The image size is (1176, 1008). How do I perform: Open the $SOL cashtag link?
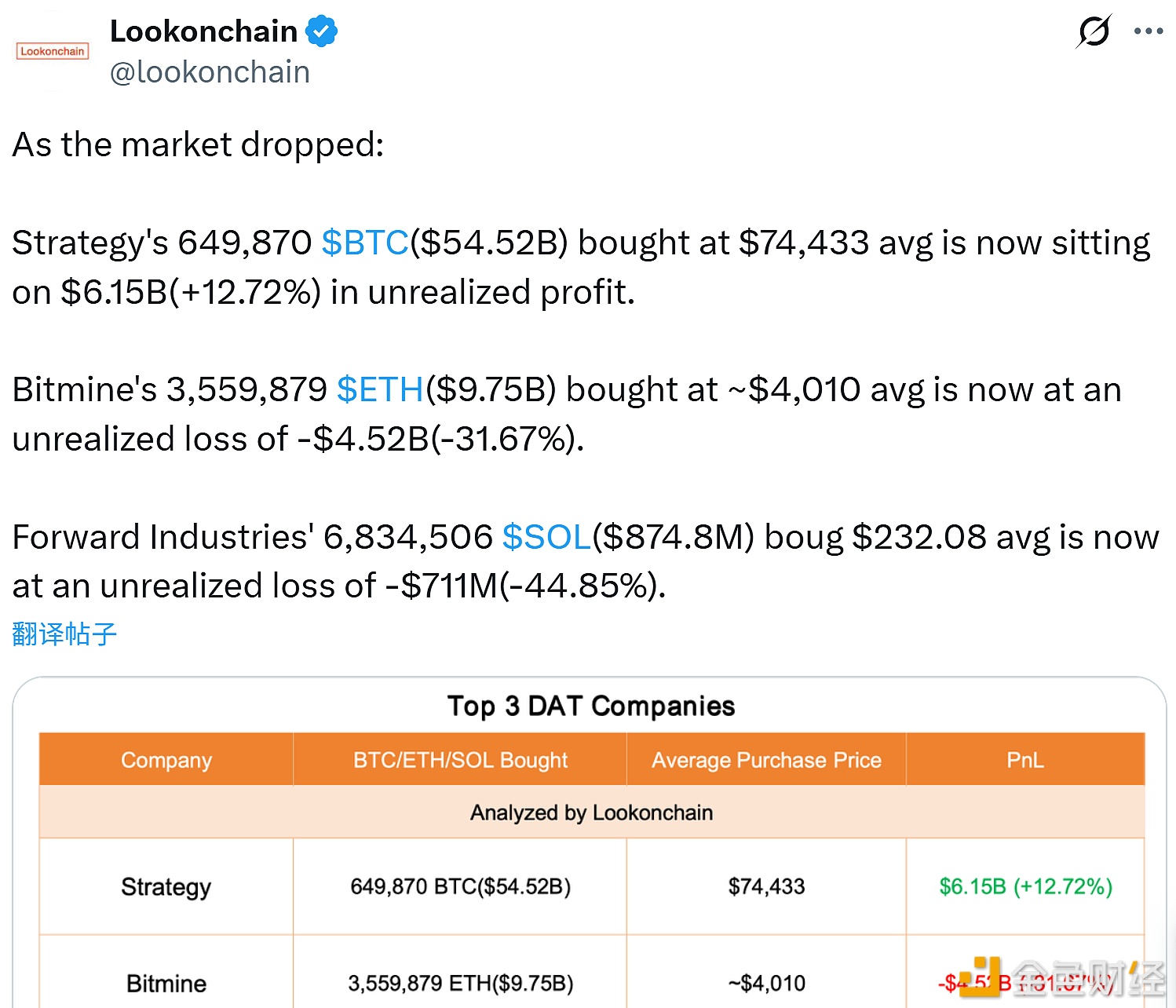pos(546,537)
